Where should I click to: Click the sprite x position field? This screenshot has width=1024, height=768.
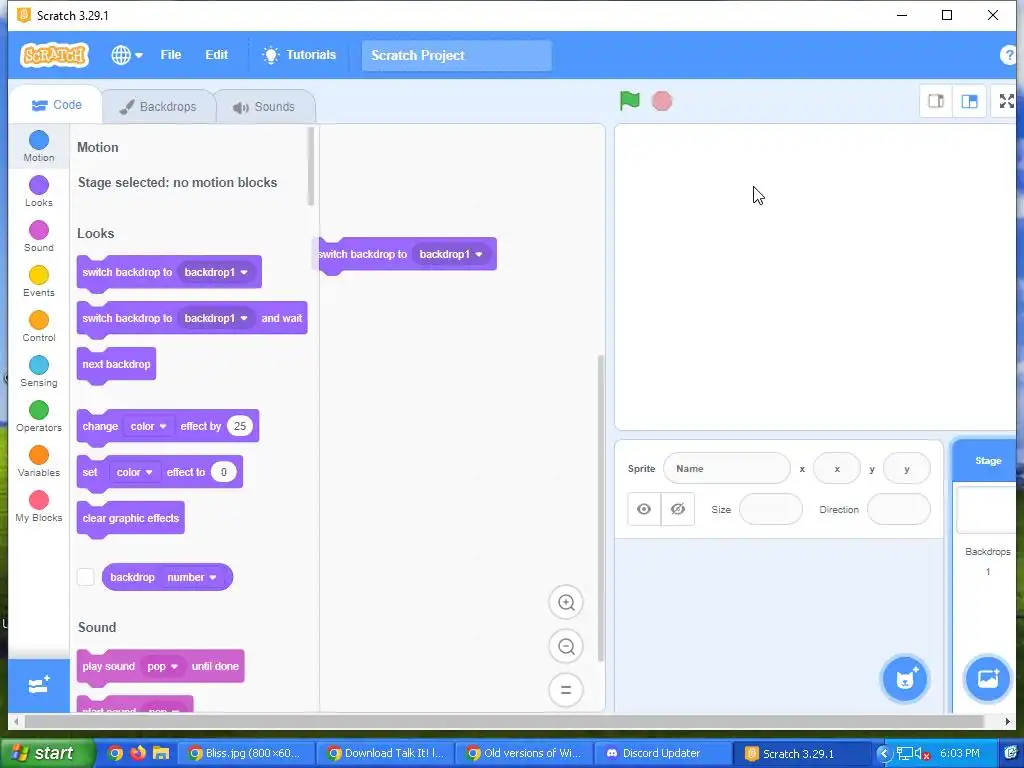click(837, 469)
